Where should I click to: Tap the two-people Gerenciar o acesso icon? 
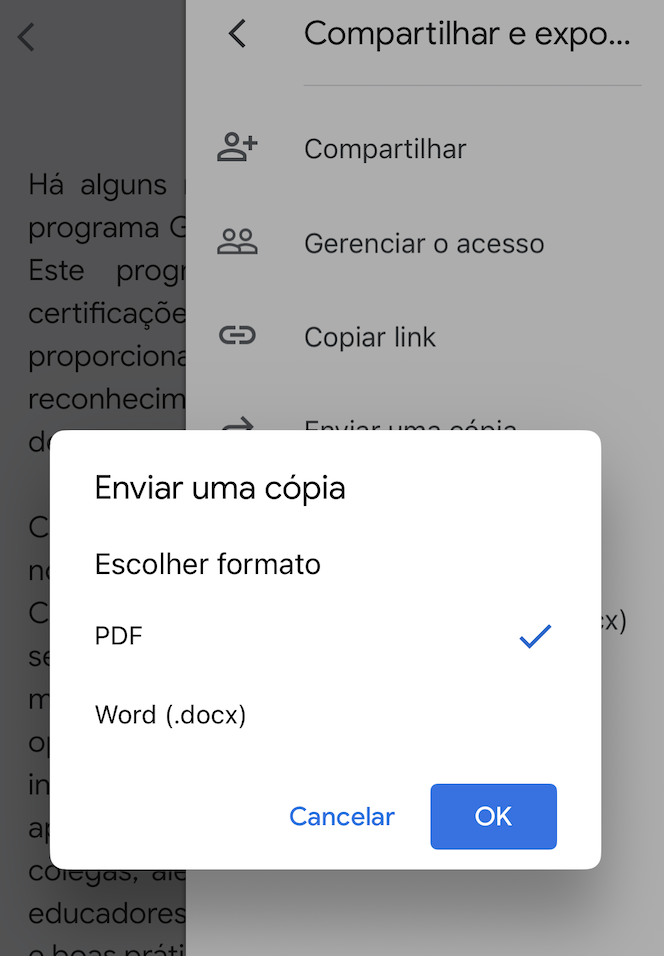pos(237,242)
